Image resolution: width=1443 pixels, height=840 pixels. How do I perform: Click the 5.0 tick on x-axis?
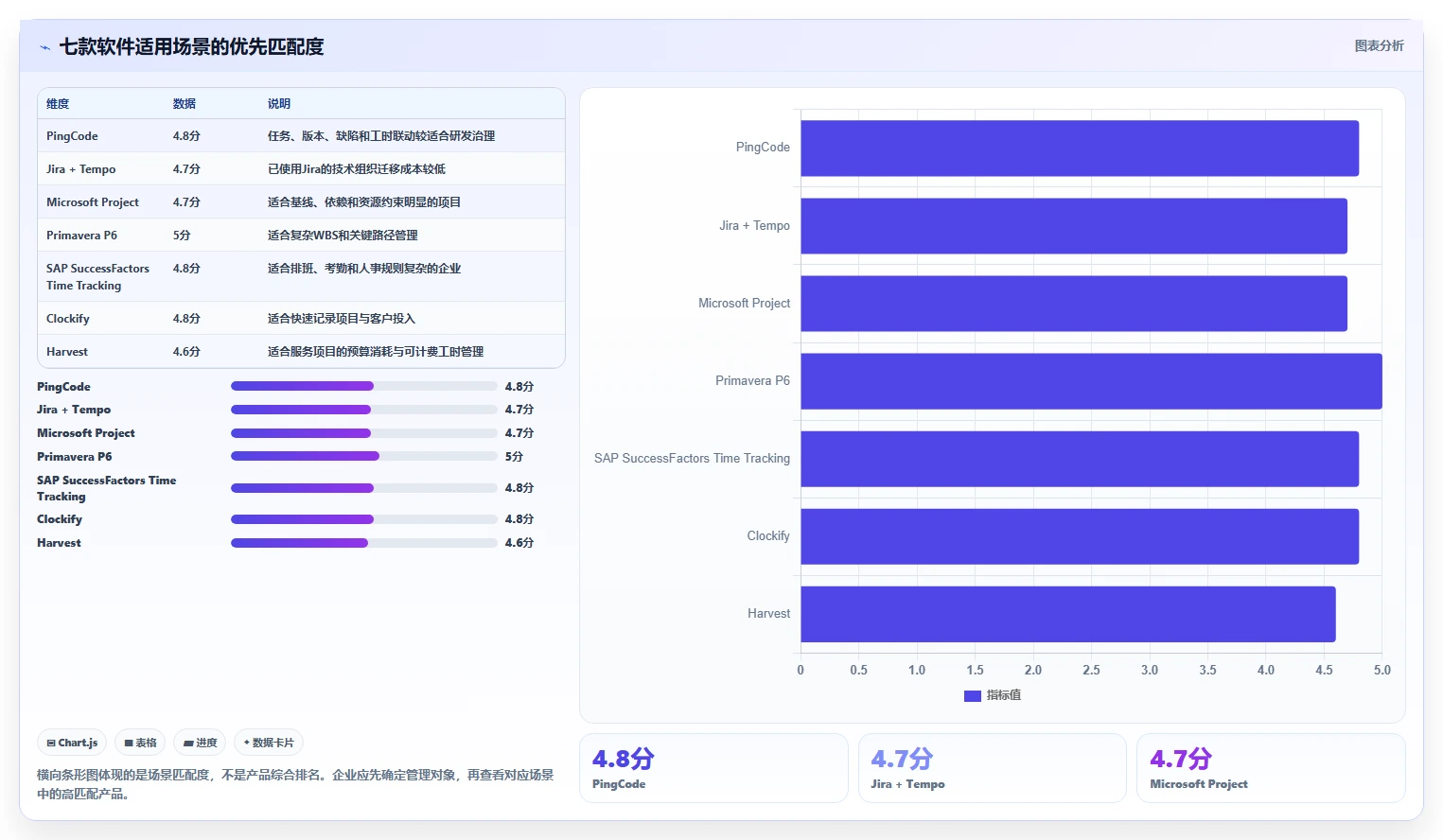coord(1382,670)
